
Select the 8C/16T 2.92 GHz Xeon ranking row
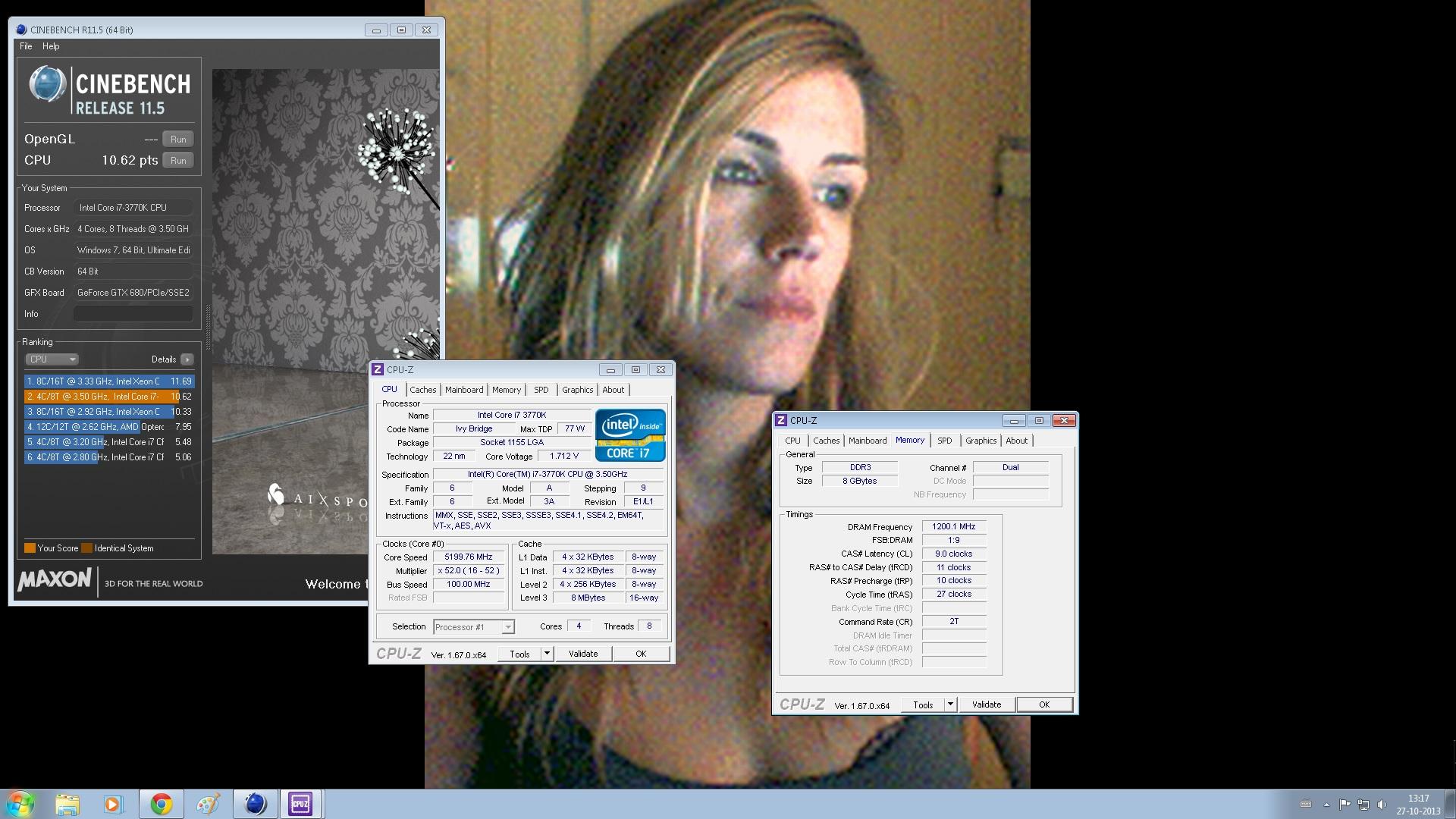click(x=109, y=412)
